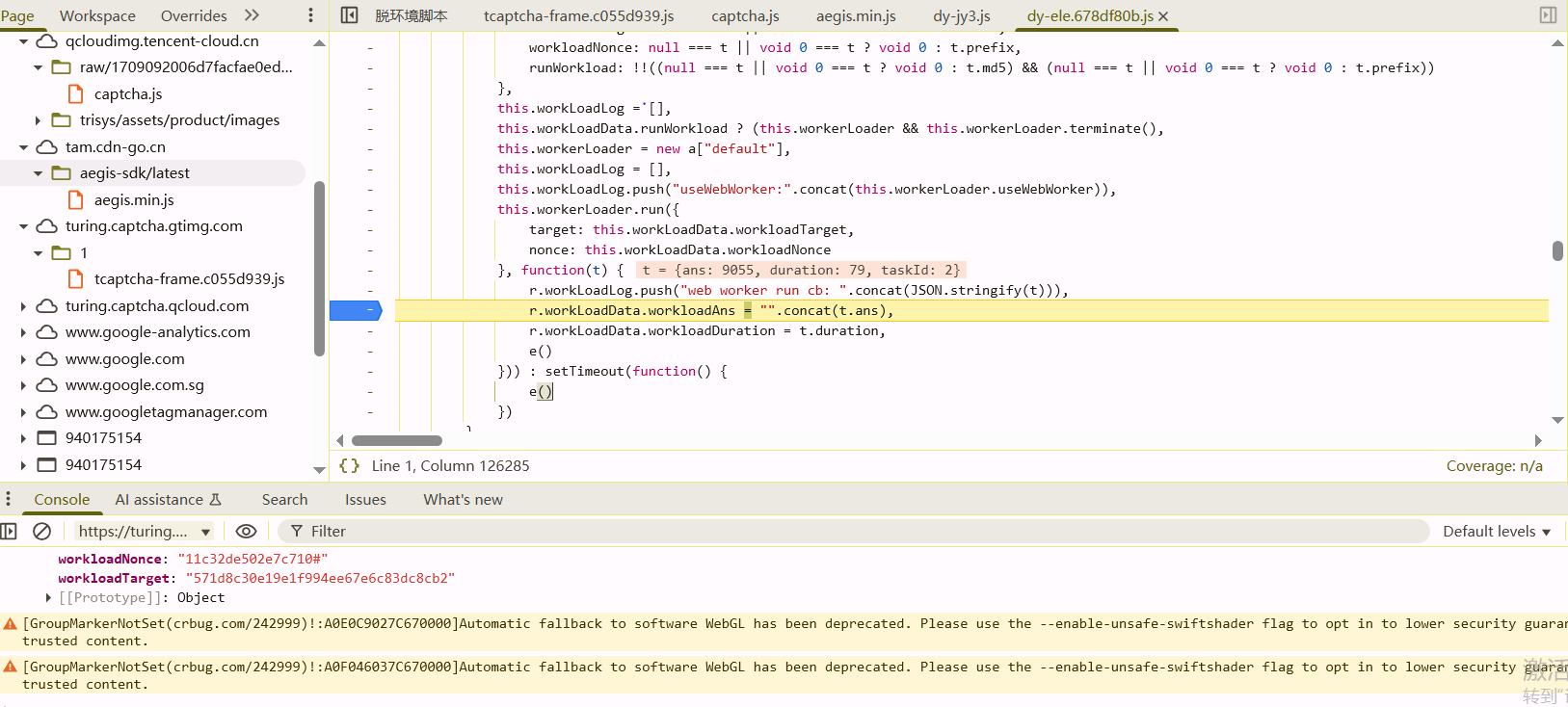Open the aegis.min.js file in the tree

pyautogui.click(x=134, y=200)
